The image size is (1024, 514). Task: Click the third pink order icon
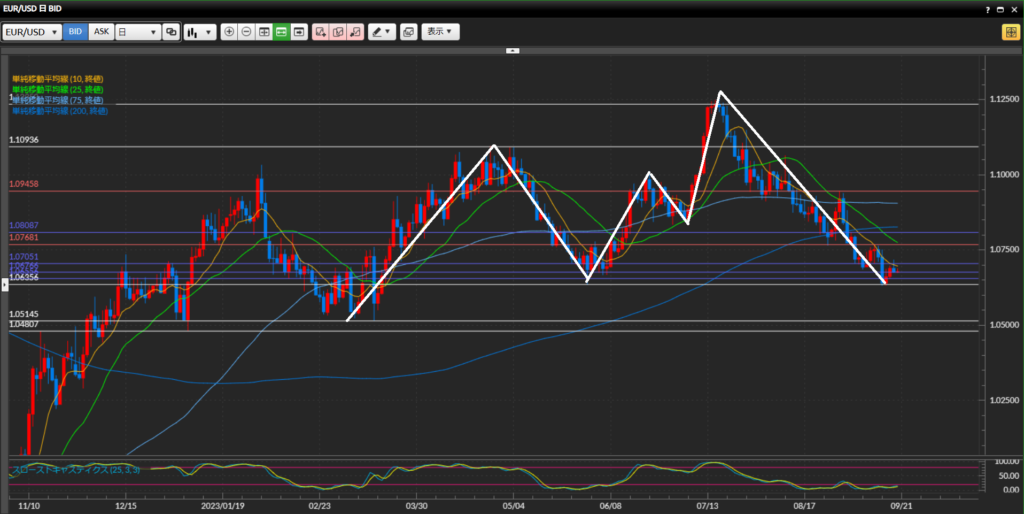(354, 32)
